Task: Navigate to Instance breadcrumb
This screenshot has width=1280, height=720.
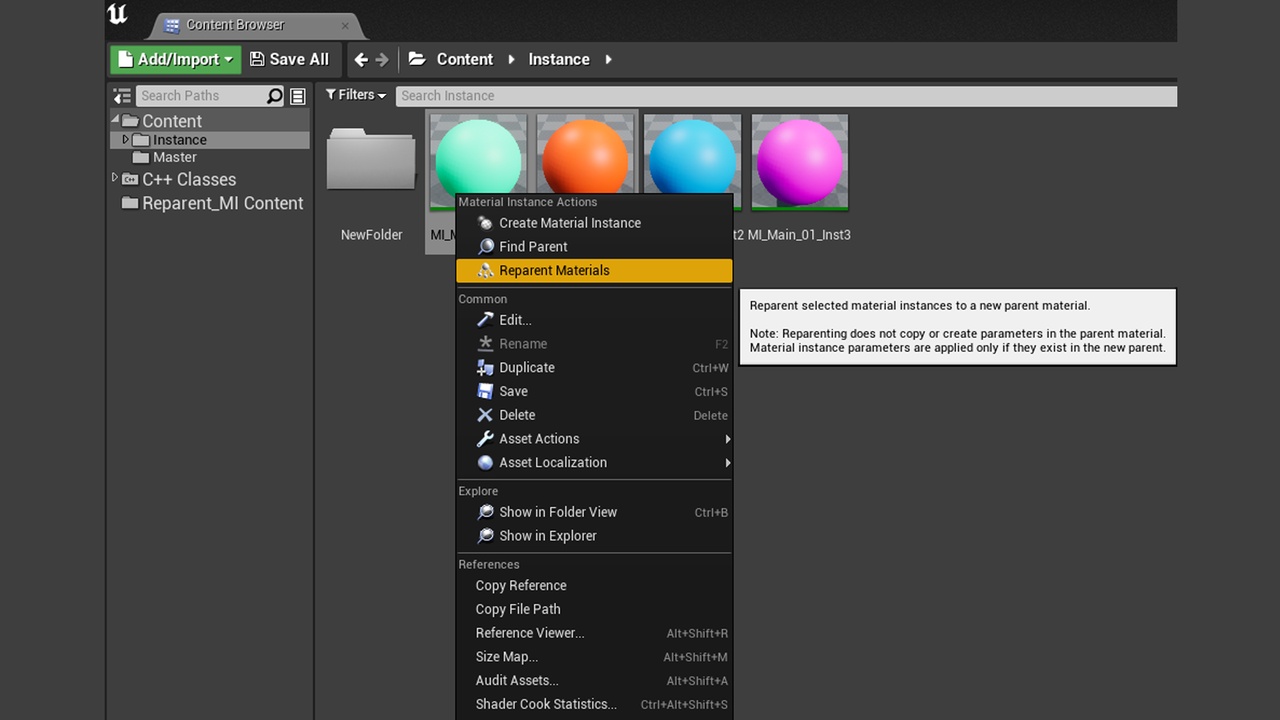Action: (x=559, y=60)
